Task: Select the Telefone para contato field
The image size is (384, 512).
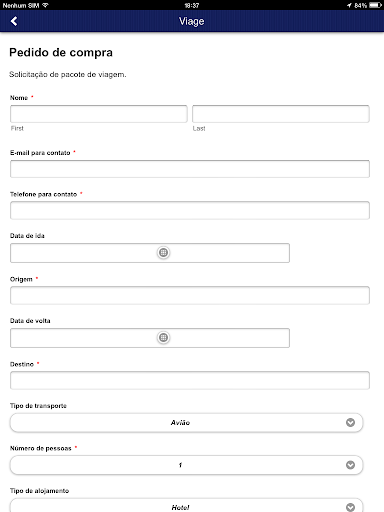Action: pos(190,210)
